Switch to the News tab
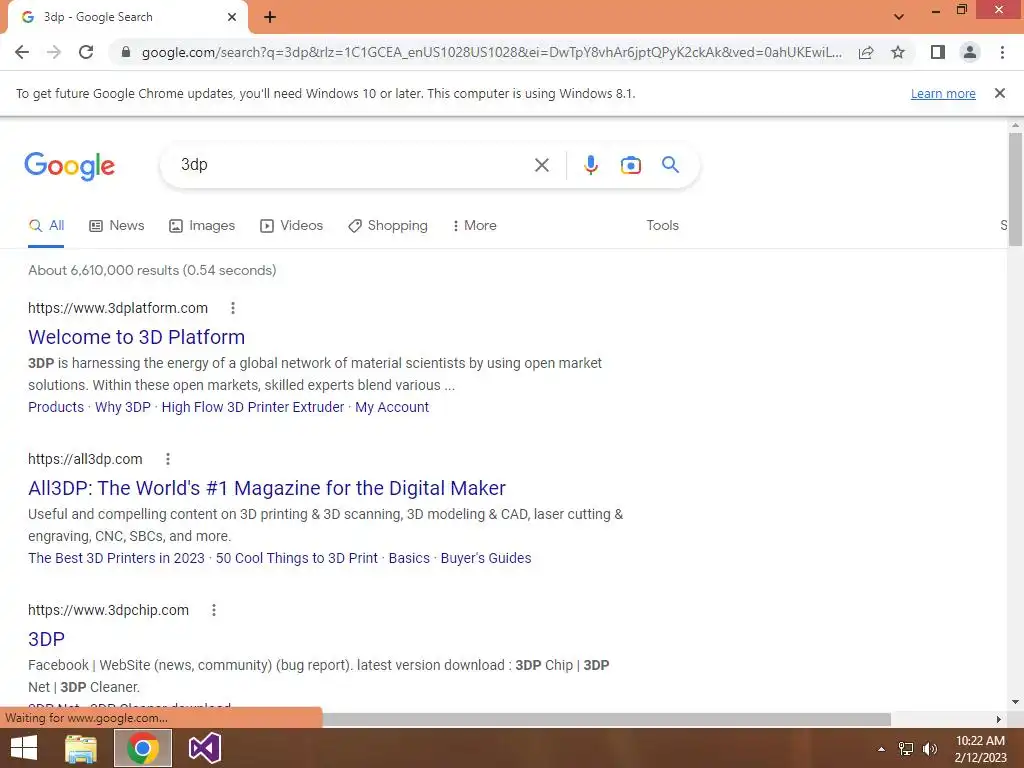1024x768 pixels. (117, 226)
